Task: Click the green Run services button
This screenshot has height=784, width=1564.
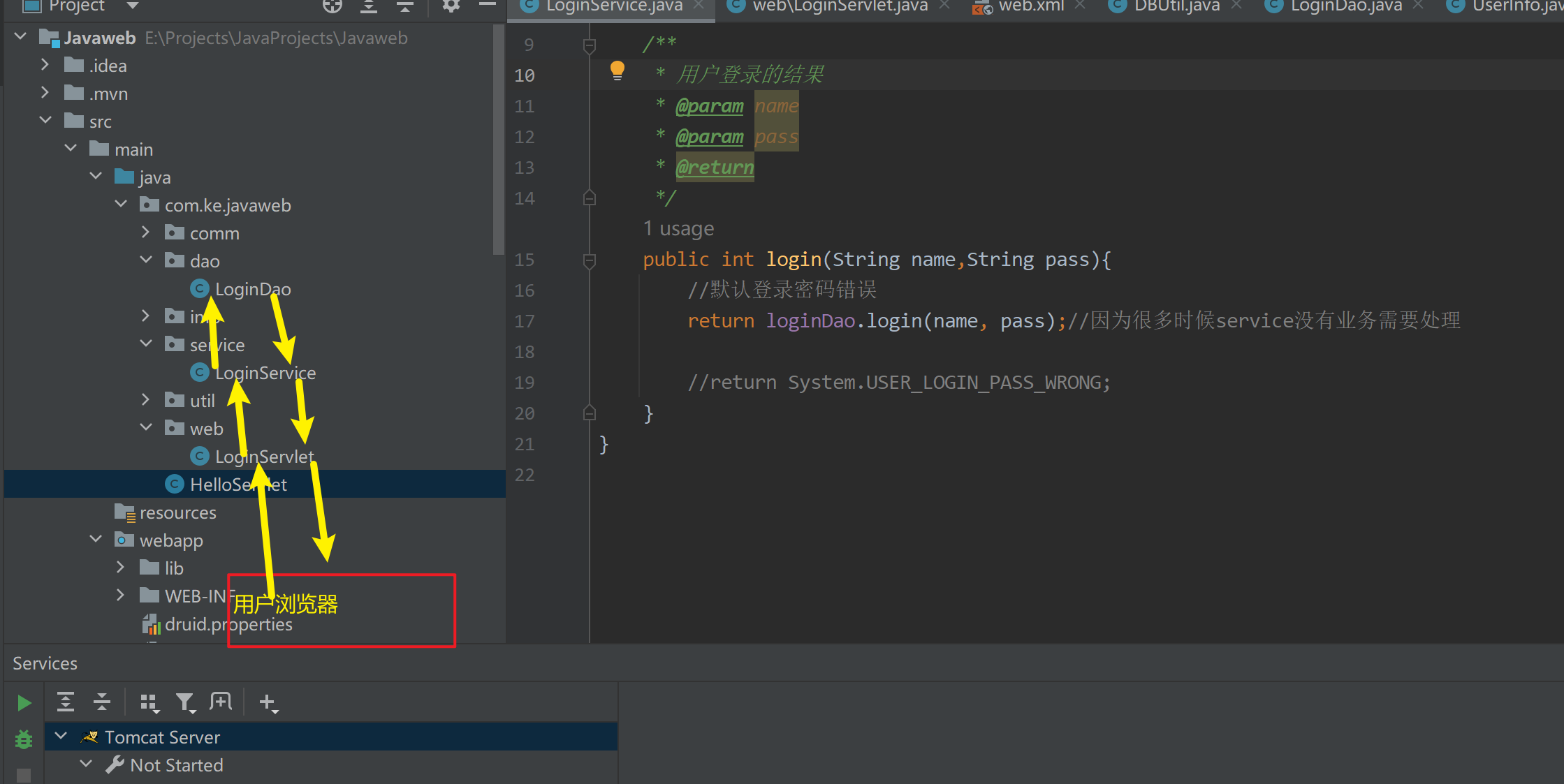Action: 24,702
